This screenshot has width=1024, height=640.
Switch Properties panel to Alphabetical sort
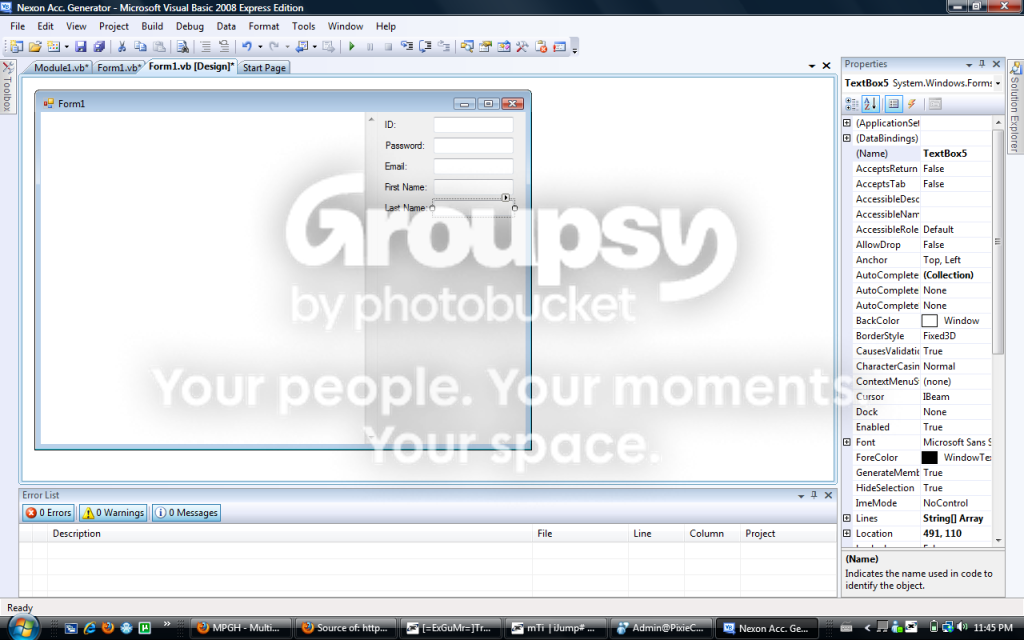[x=871, y=104]
